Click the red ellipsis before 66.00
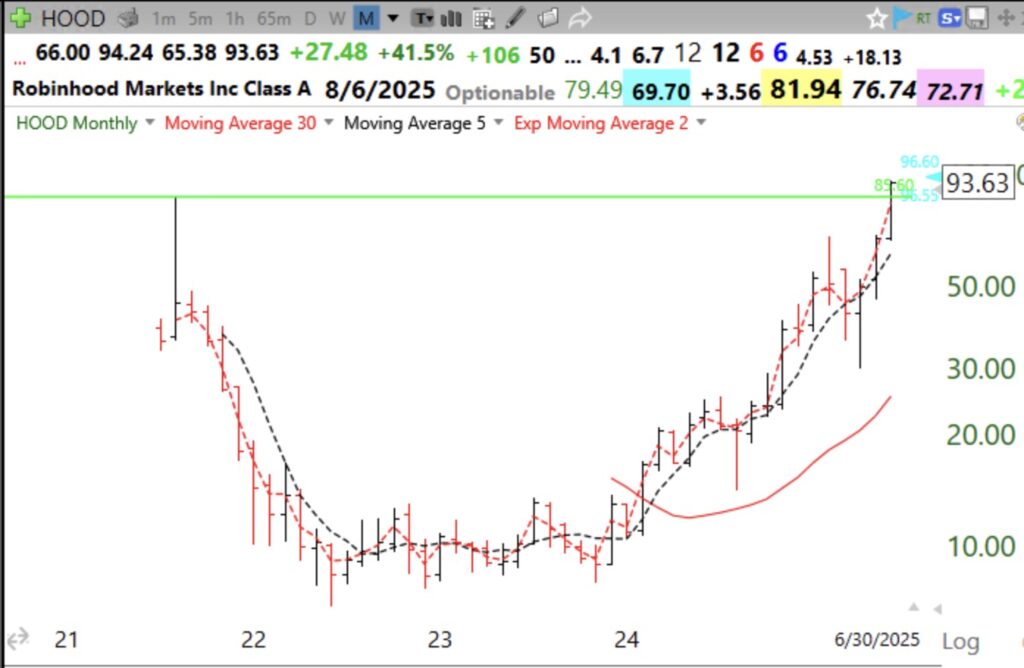Image resolution: width=1024 pixels, height=668 pixels. tap(20, 62)
